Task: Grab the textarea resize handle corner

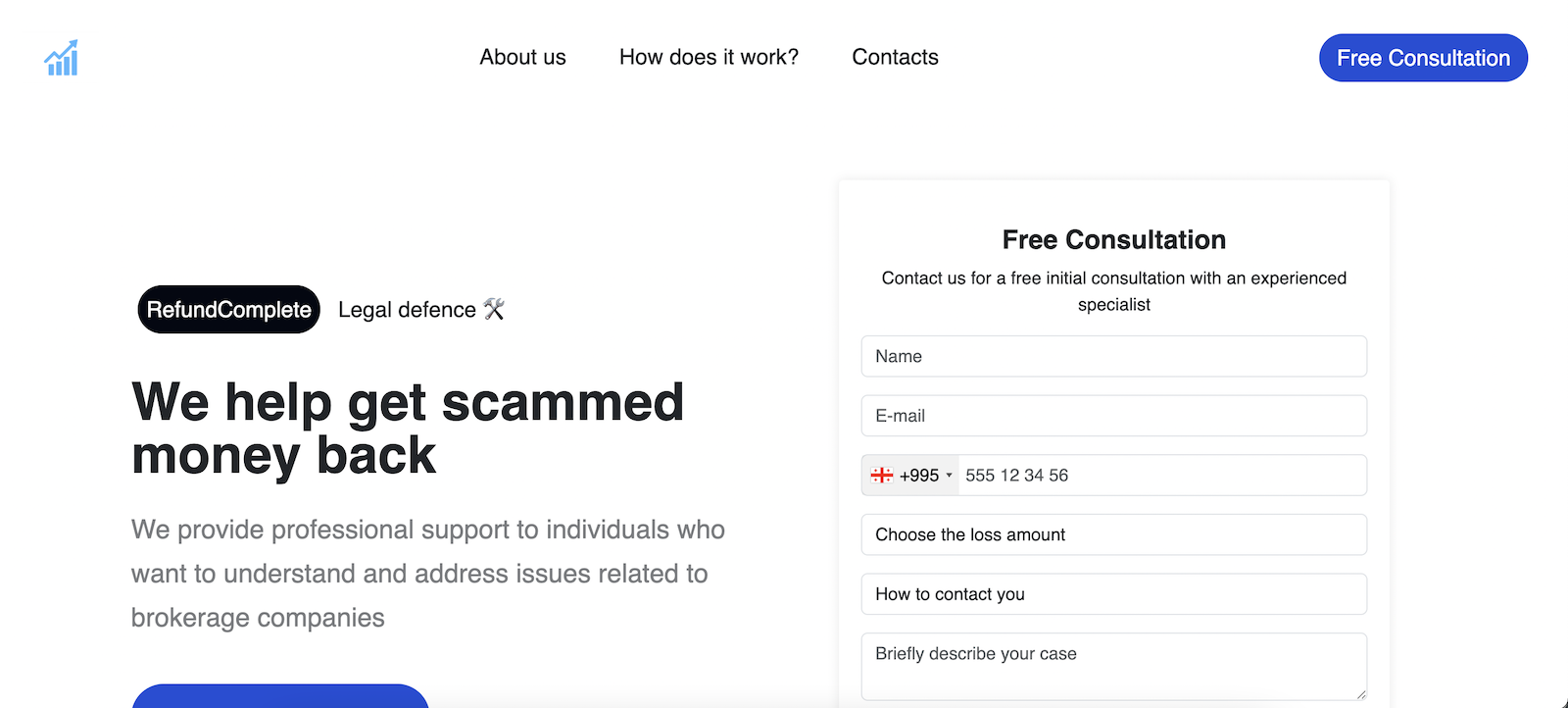Action: click(1361, 694)
